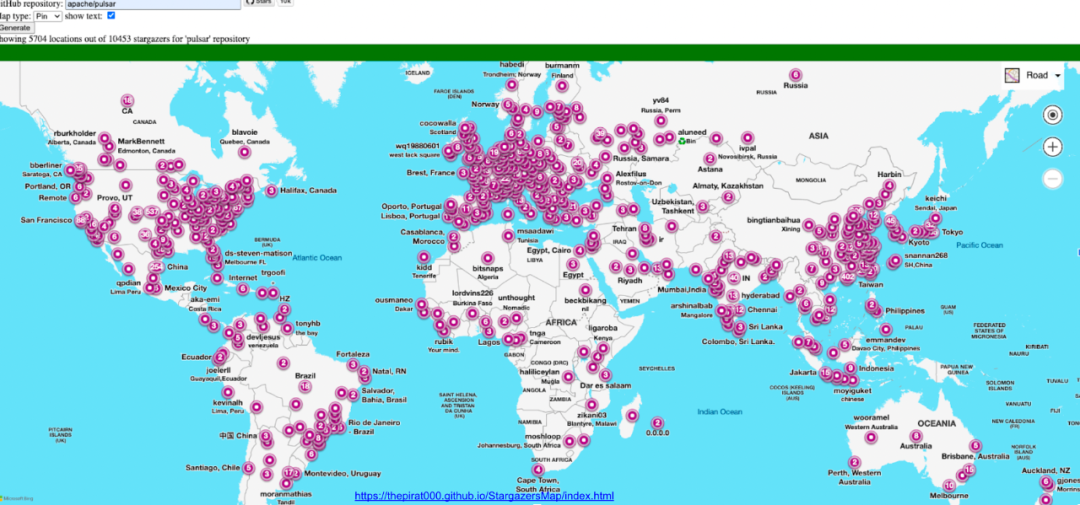The width and height of the screenshot is (1080, 505).
Task: Select the pin 5 beside Santiago, Chile
Action: point(248,468)
